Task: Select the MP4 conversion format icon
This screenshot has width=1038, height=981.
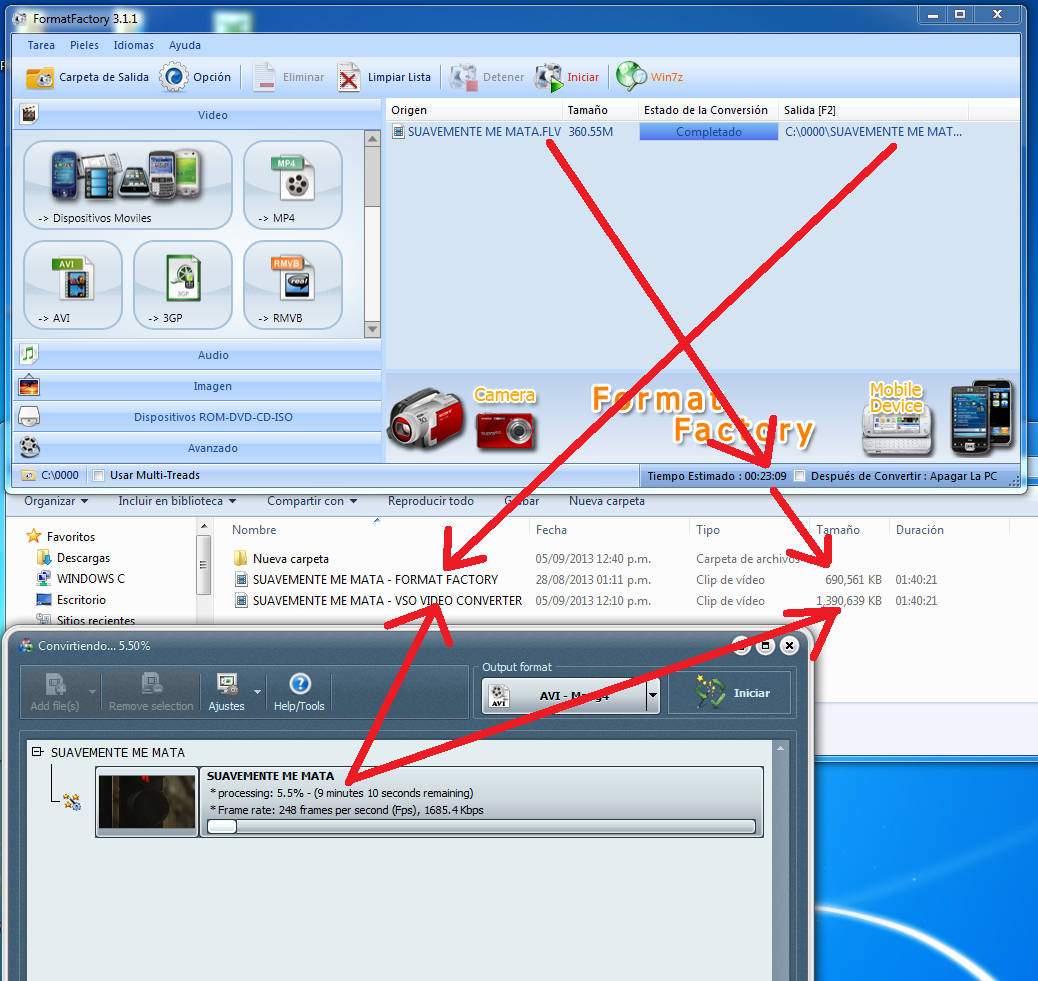Action: pyautogui.click(x=293, y=185)
